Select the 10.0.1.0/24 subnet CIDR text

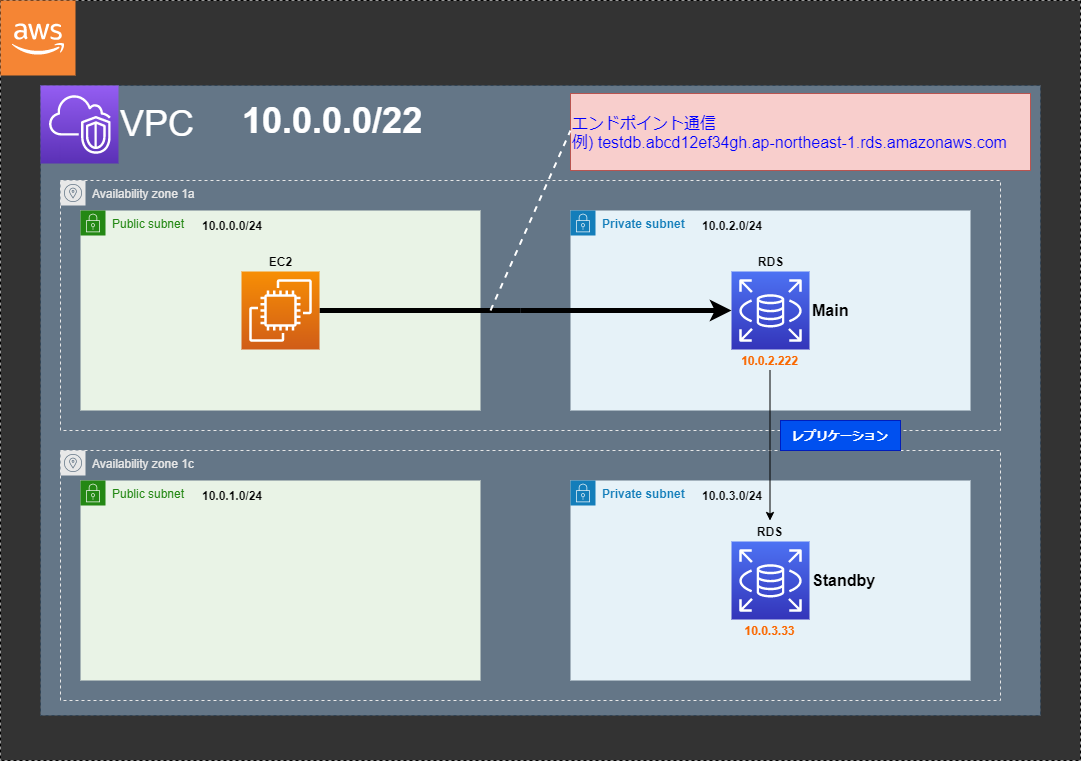[232, 496]
